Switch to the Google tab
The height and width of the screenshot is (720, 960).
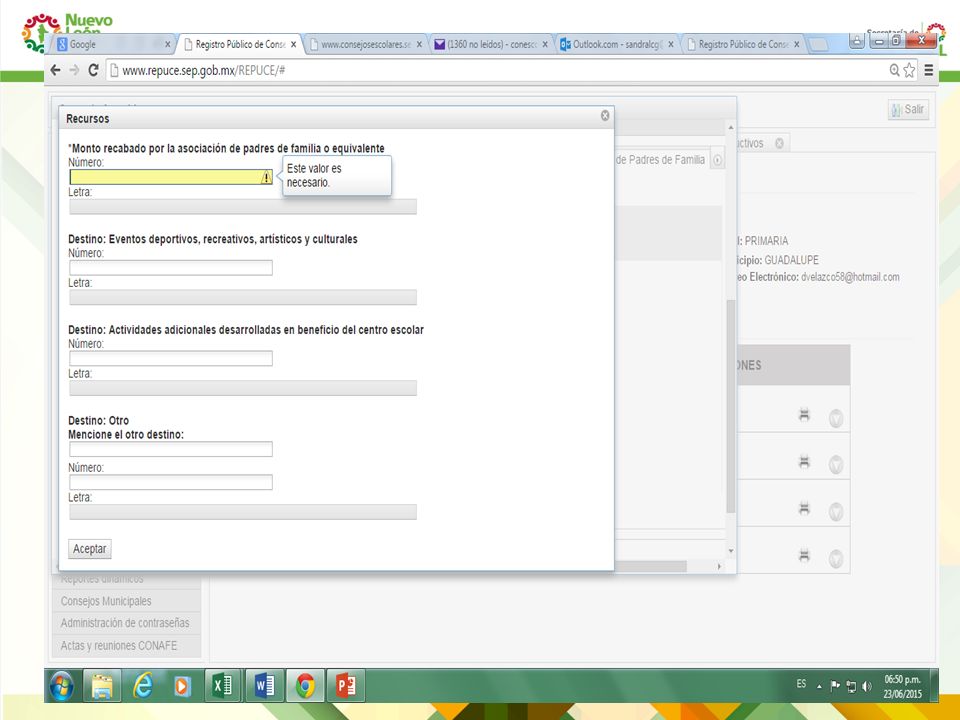(110, 44)
